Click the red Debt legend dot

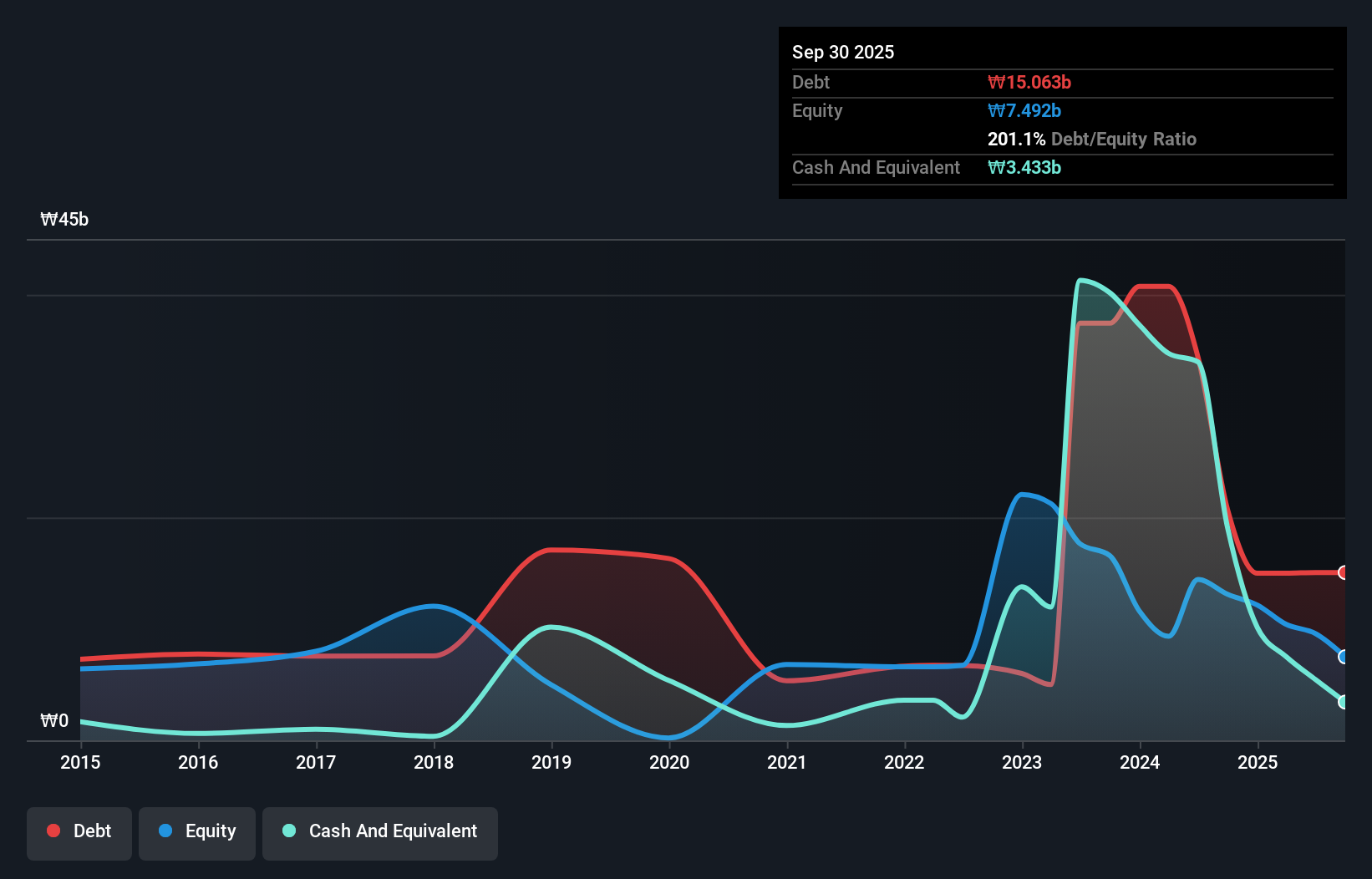pos(53,831)
